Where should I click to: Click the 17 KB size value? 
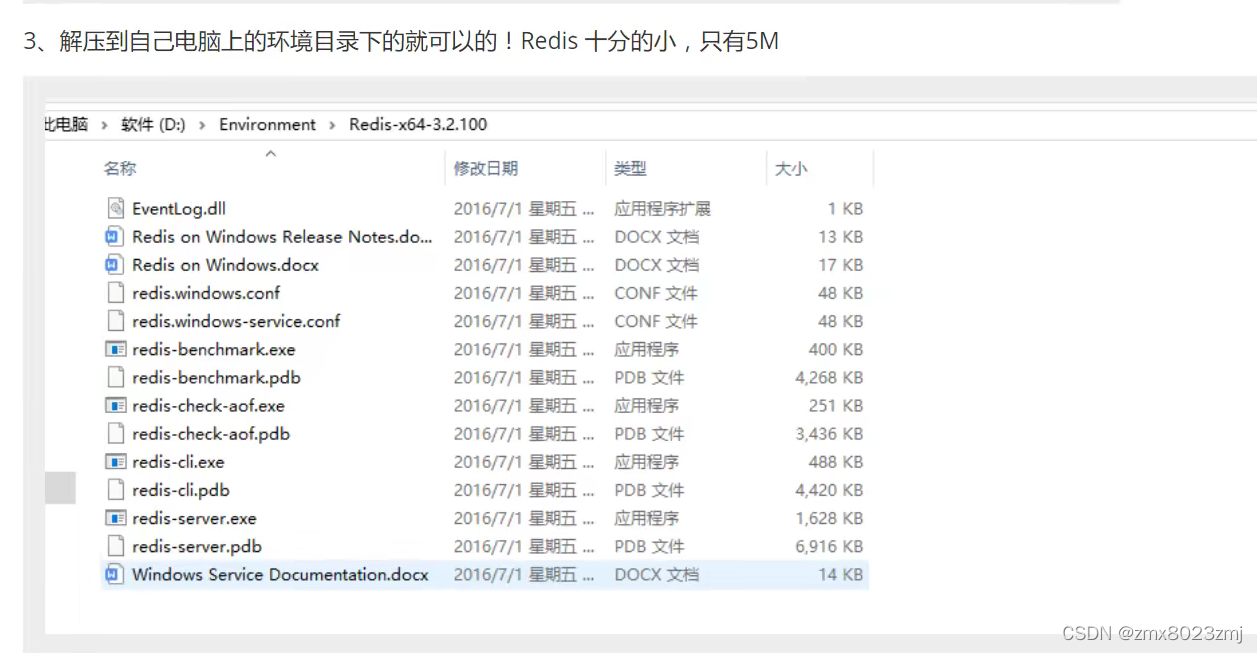pyautogui.click(x=840, y=265)
